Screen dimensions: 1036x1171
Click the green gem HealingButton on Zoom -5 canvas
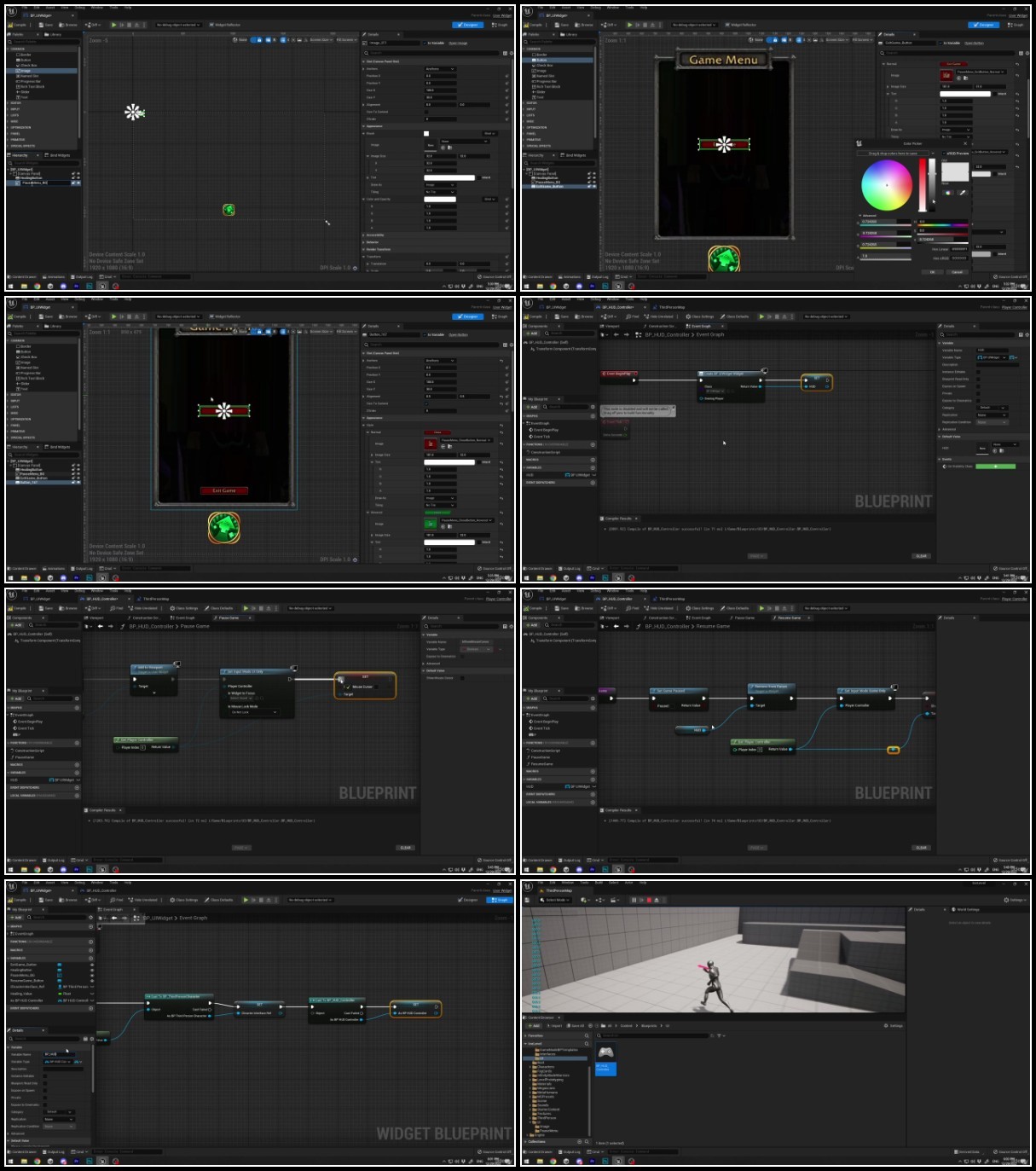[x=229, y=210]
